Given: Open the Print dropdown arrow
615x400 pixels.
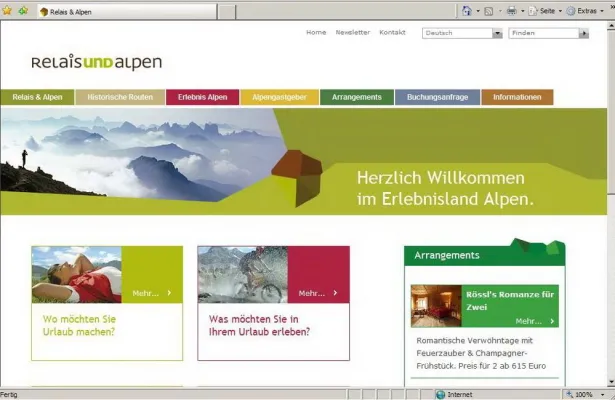Looking at the screenshot, I should coord(522,11).
